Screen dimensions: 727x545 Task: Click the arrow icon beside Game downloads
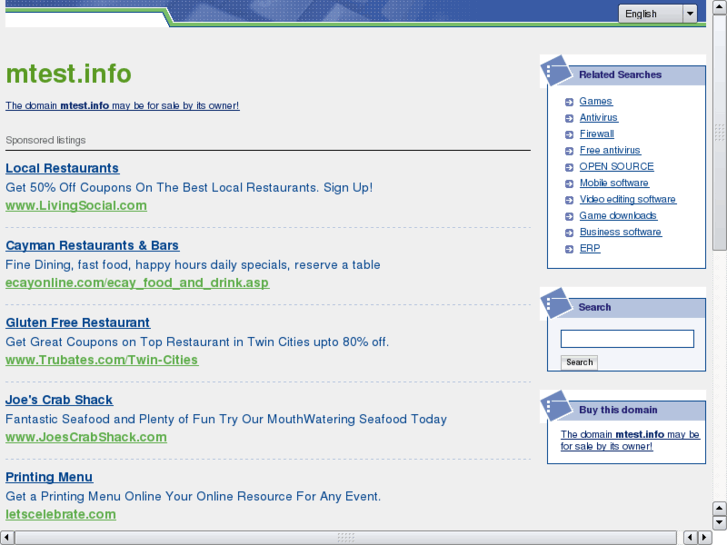[x=569, y=216]
